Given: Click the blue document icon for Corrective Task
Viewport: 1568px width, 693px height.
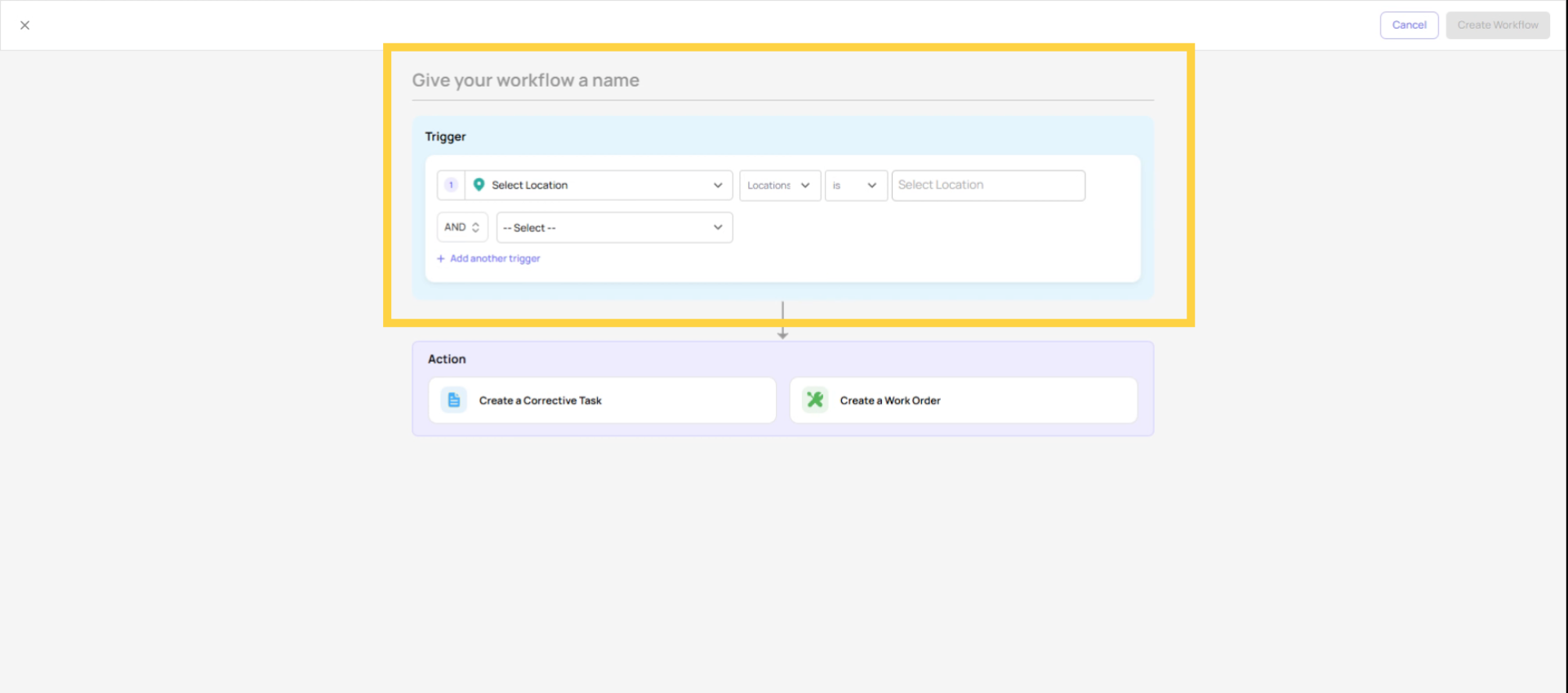Looking at the screenshot, I should tap(454, 400).
